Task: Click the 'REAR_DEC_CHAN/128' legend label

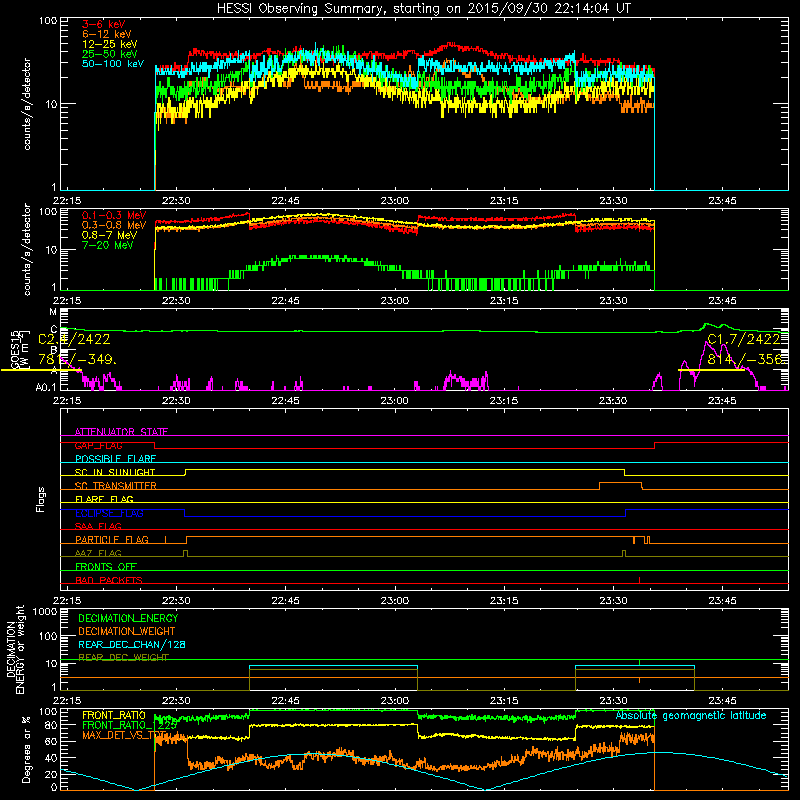Action: (132, 645)
